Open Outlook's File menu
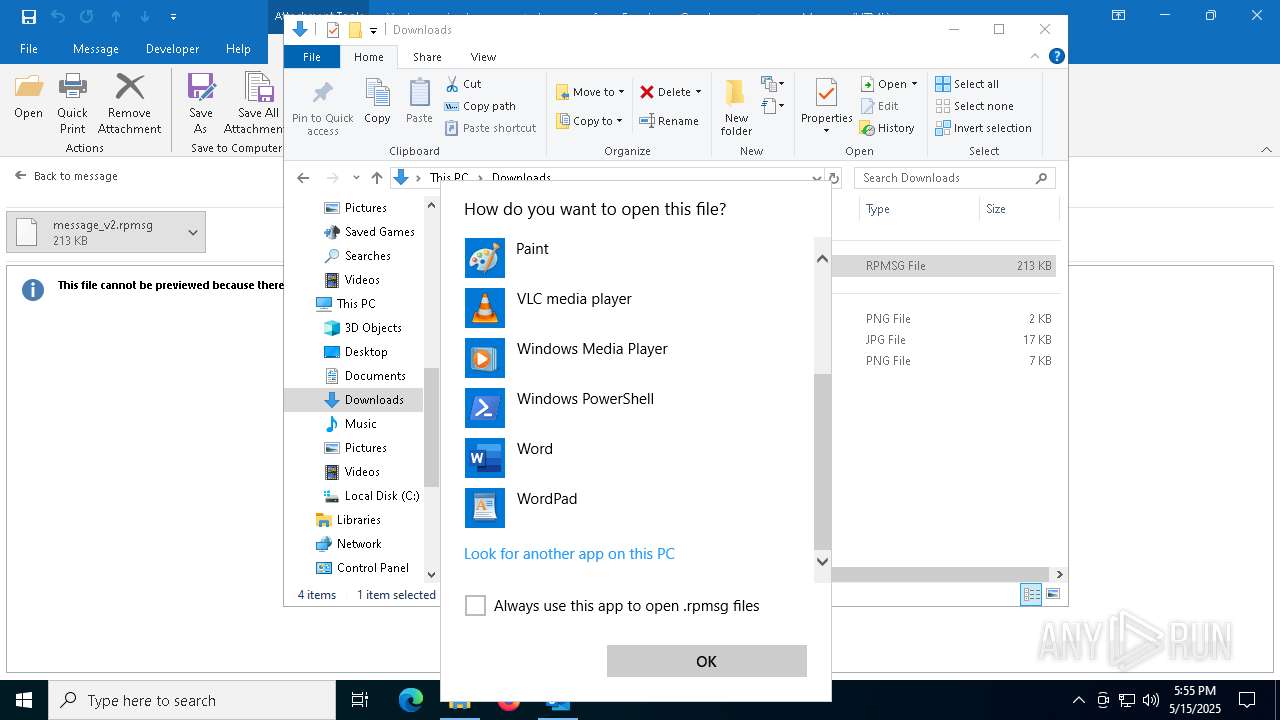This screenshot has height=720, width=1280. (29, 49)
